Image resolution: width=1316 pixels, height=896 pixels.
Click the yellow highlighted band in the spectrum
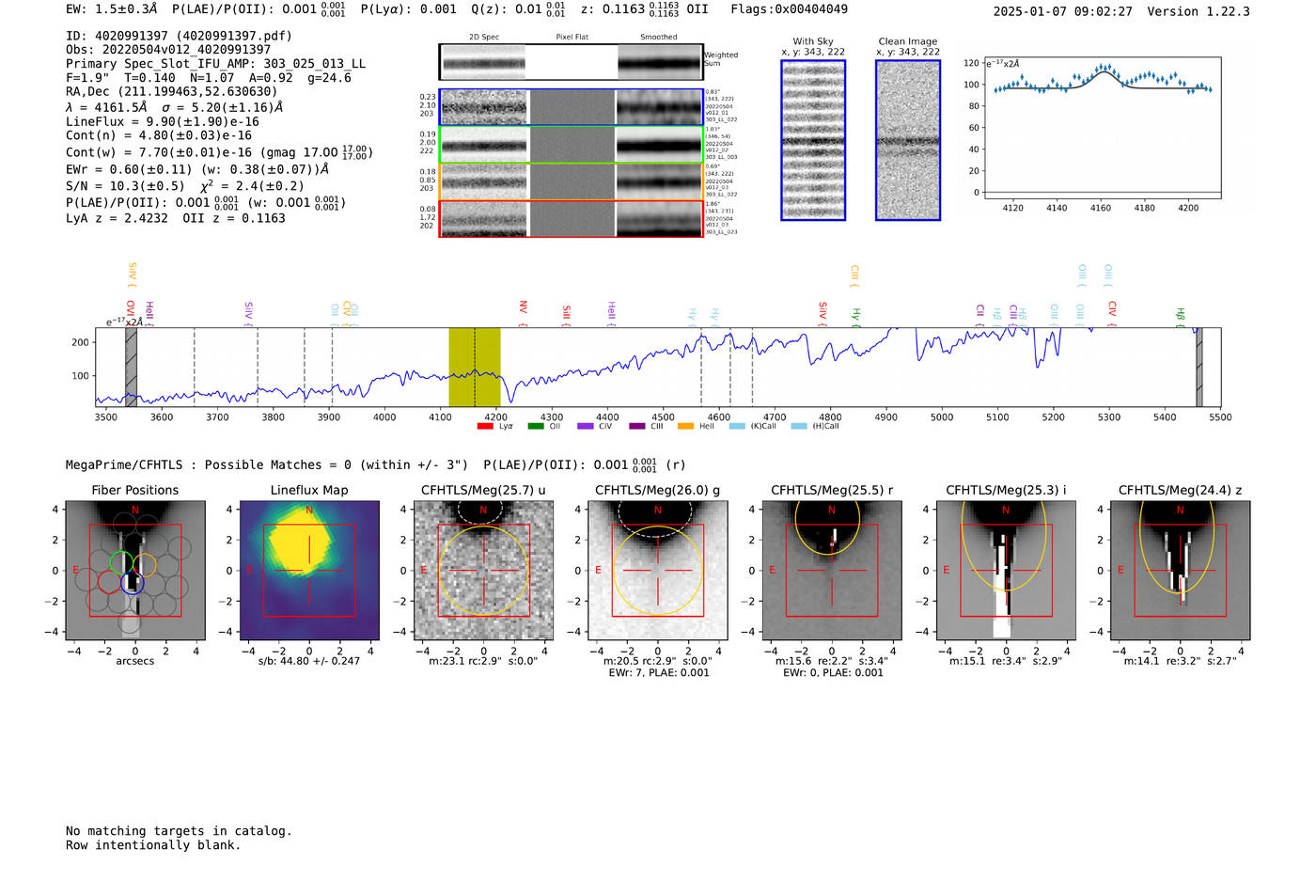[475, 367]
